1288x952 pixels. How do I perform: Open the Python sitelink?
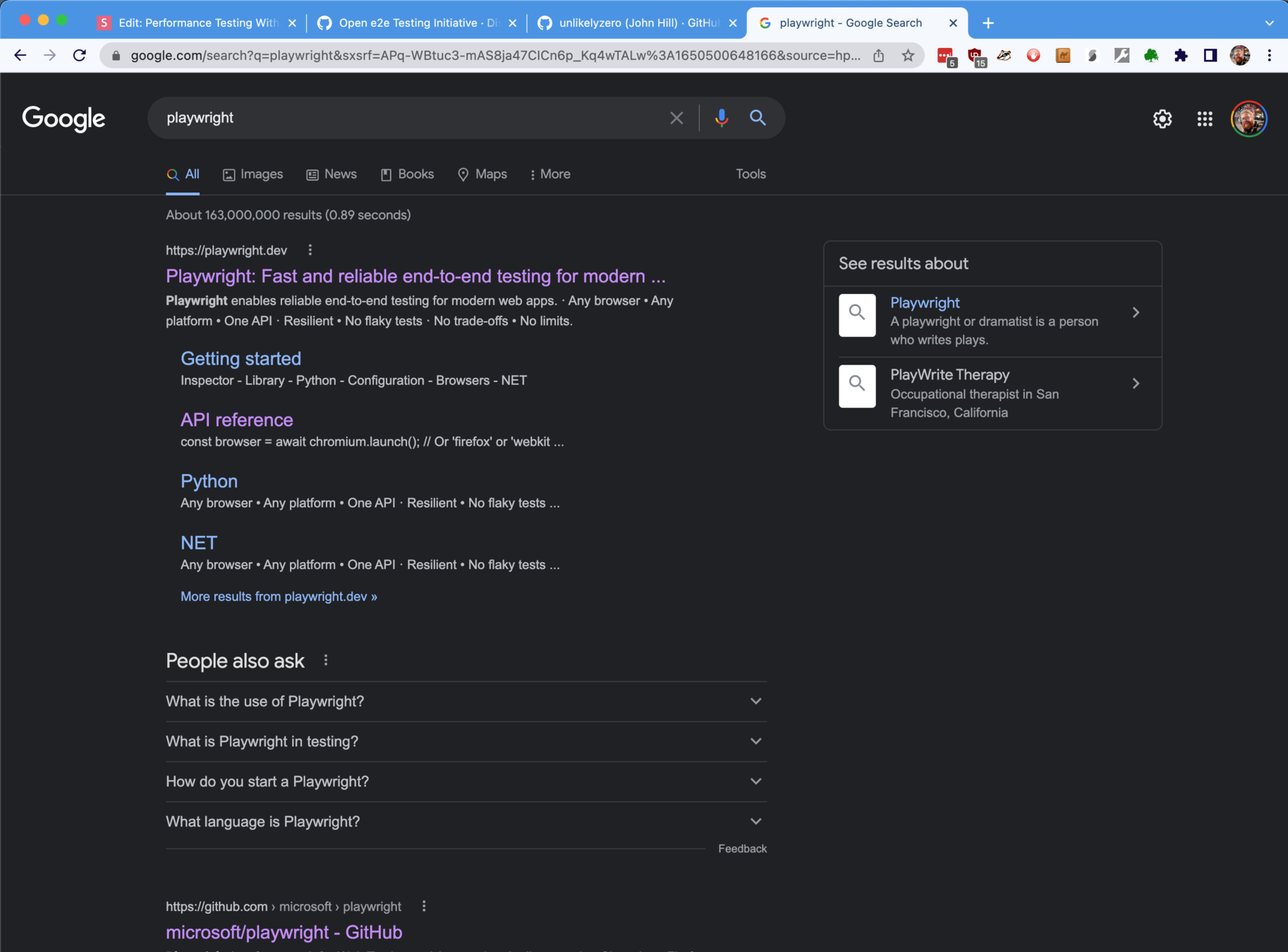[x=209, y=482]
